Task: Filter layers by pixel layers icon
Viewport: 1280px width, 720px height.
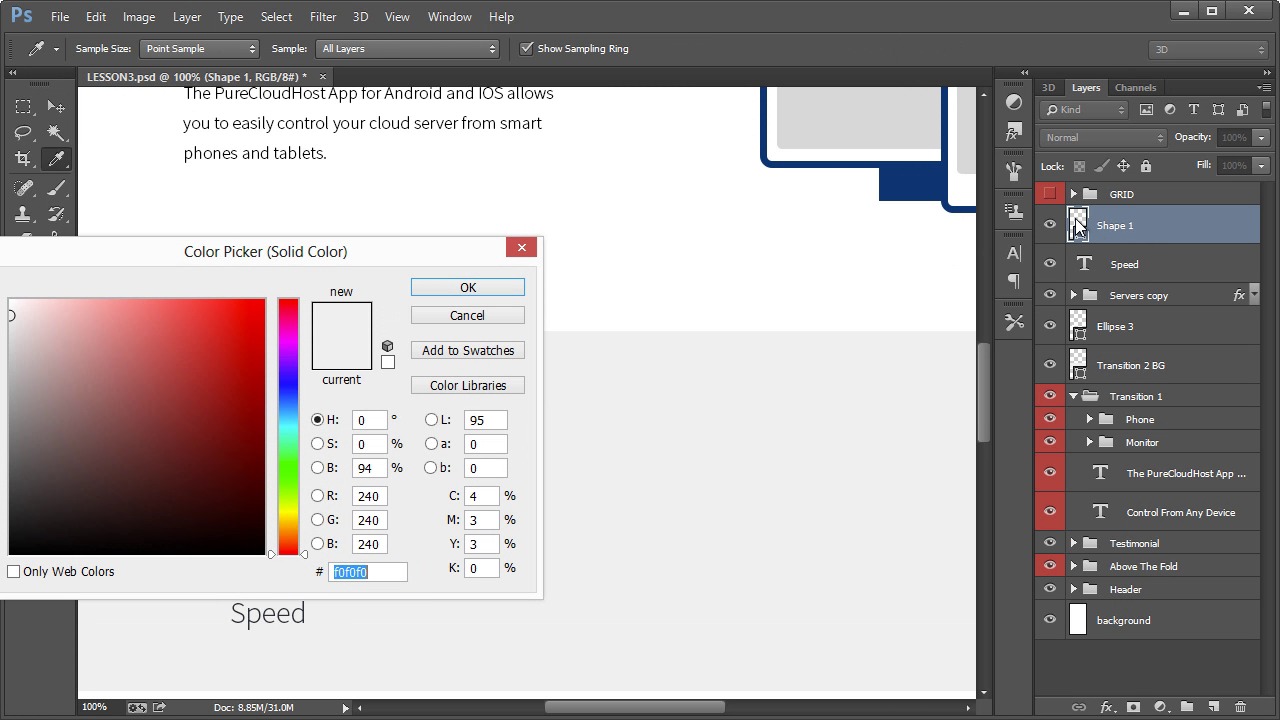Action: click(1146, 110)
